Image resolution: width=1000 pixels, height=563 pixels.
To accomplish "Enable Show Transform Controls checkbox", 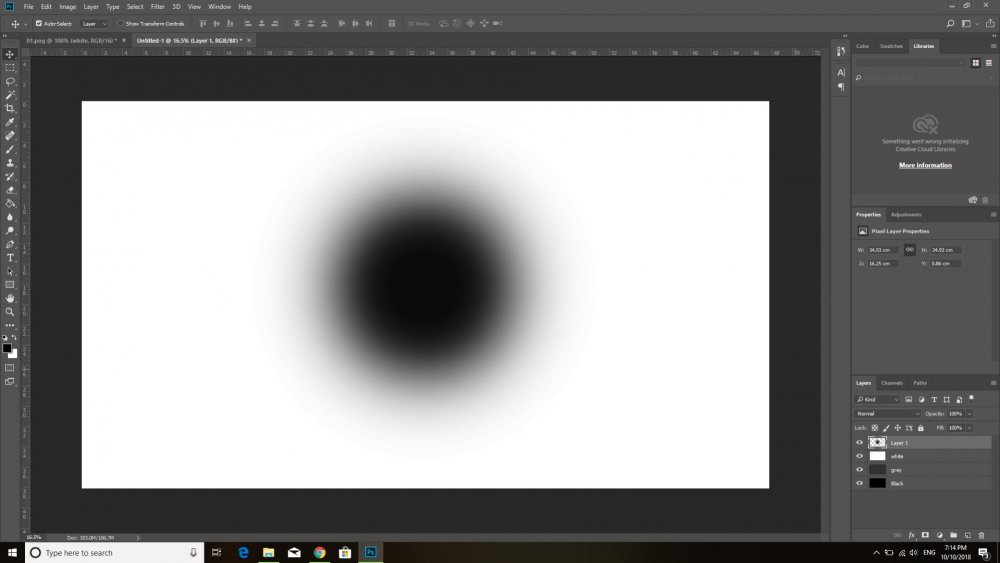I will point(120,23).
